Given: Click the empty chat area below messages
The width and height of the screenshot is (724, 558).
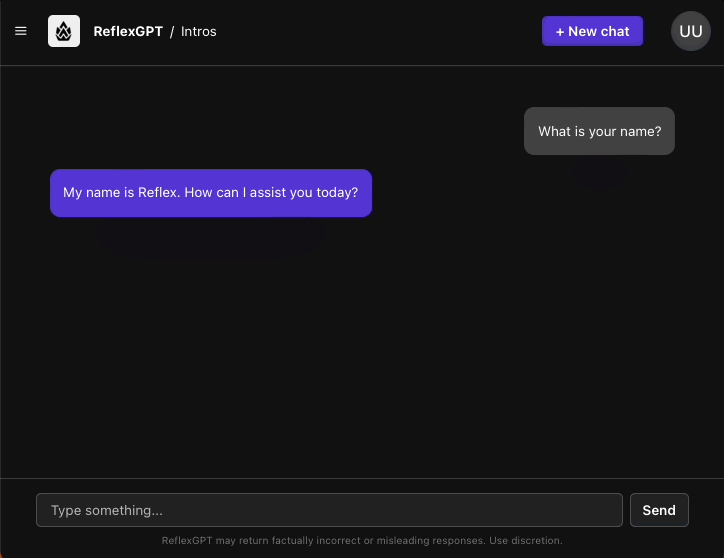Looking at the screenshot, I should (360, 360).
